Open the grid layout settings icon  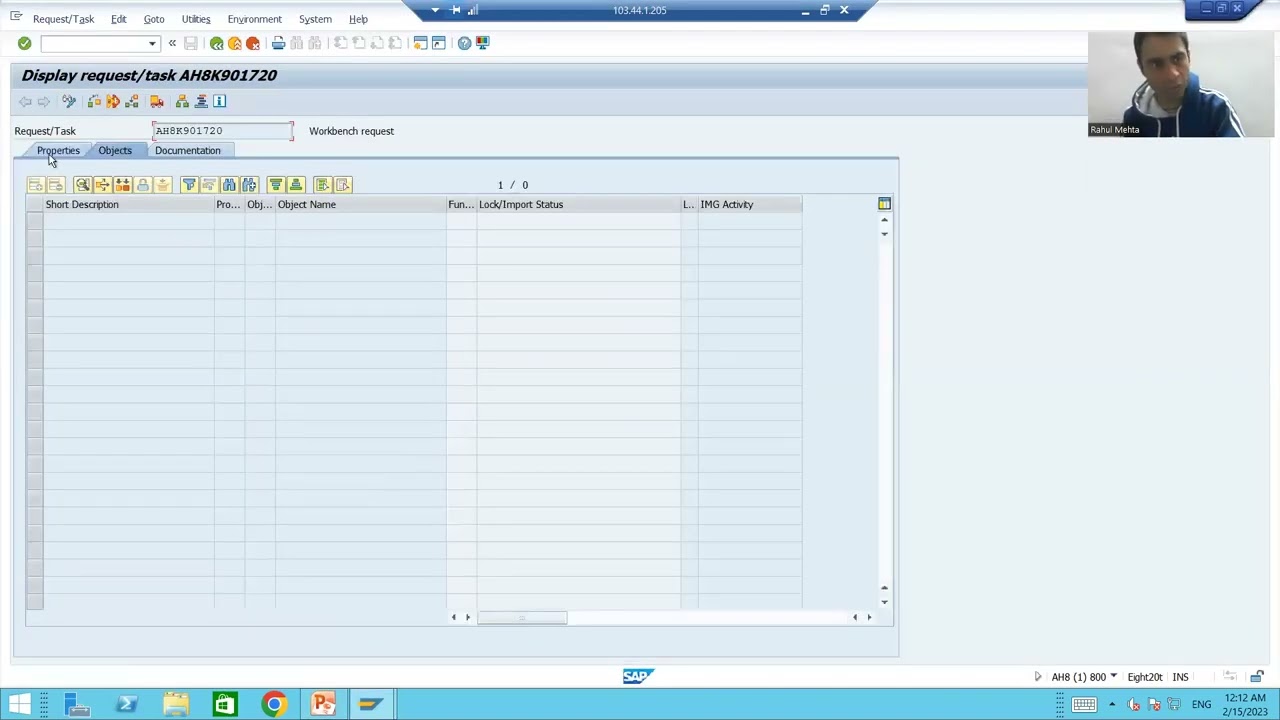point(884,204)
